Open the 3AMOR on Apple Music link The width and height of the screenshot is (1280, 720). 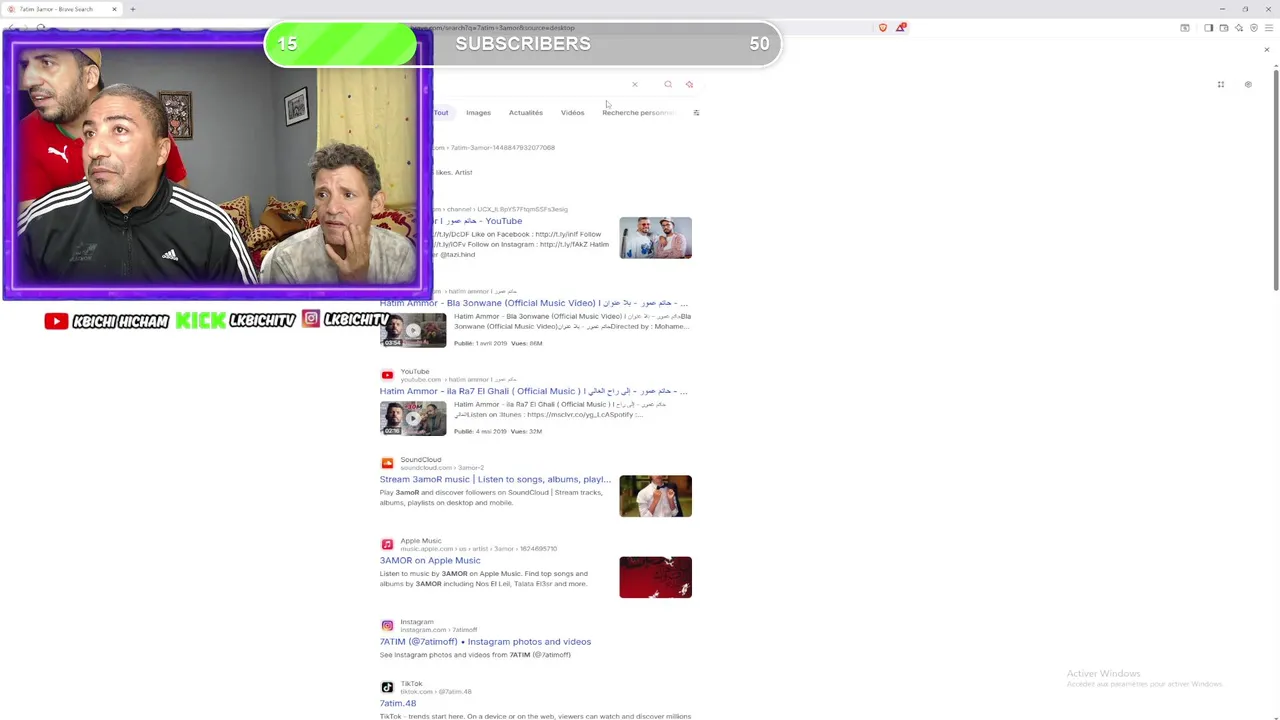point(430,560)
